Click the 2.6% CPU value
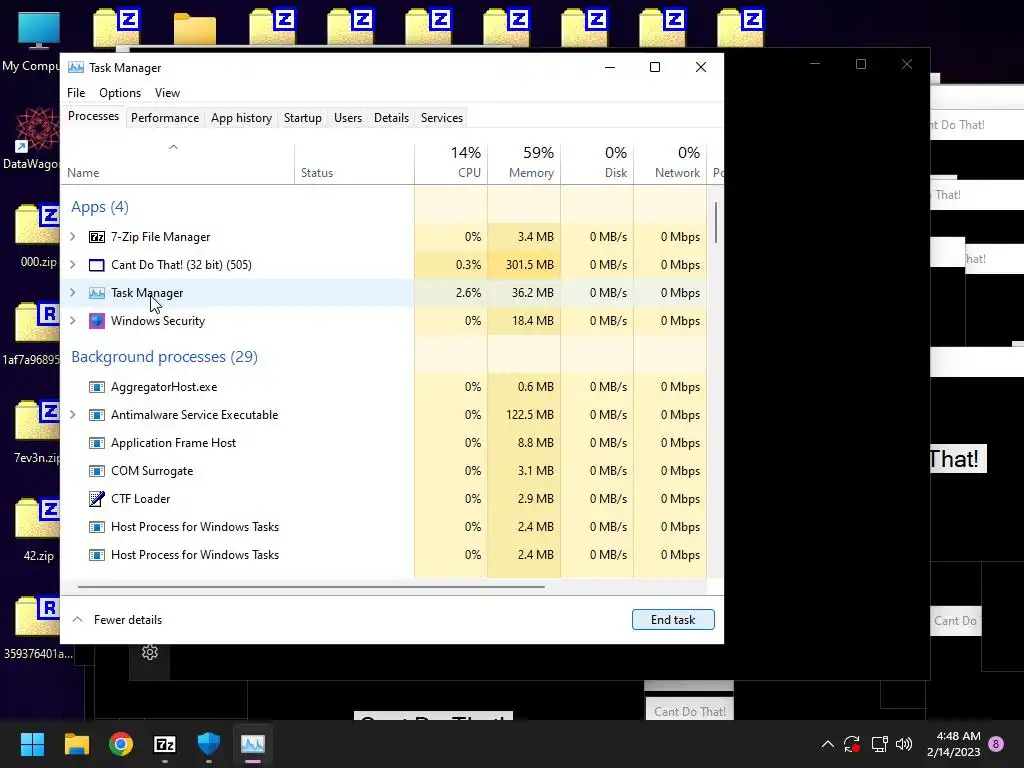This screenshot has height=768, width=1024. point(468,293)
